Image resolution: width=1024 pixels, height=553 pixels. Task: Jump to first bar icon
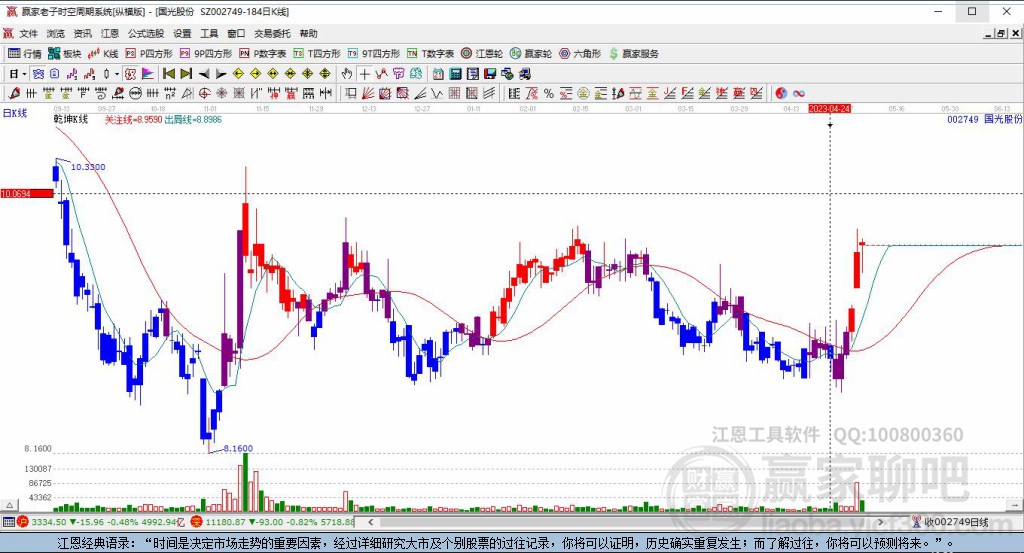coord(168,74)
